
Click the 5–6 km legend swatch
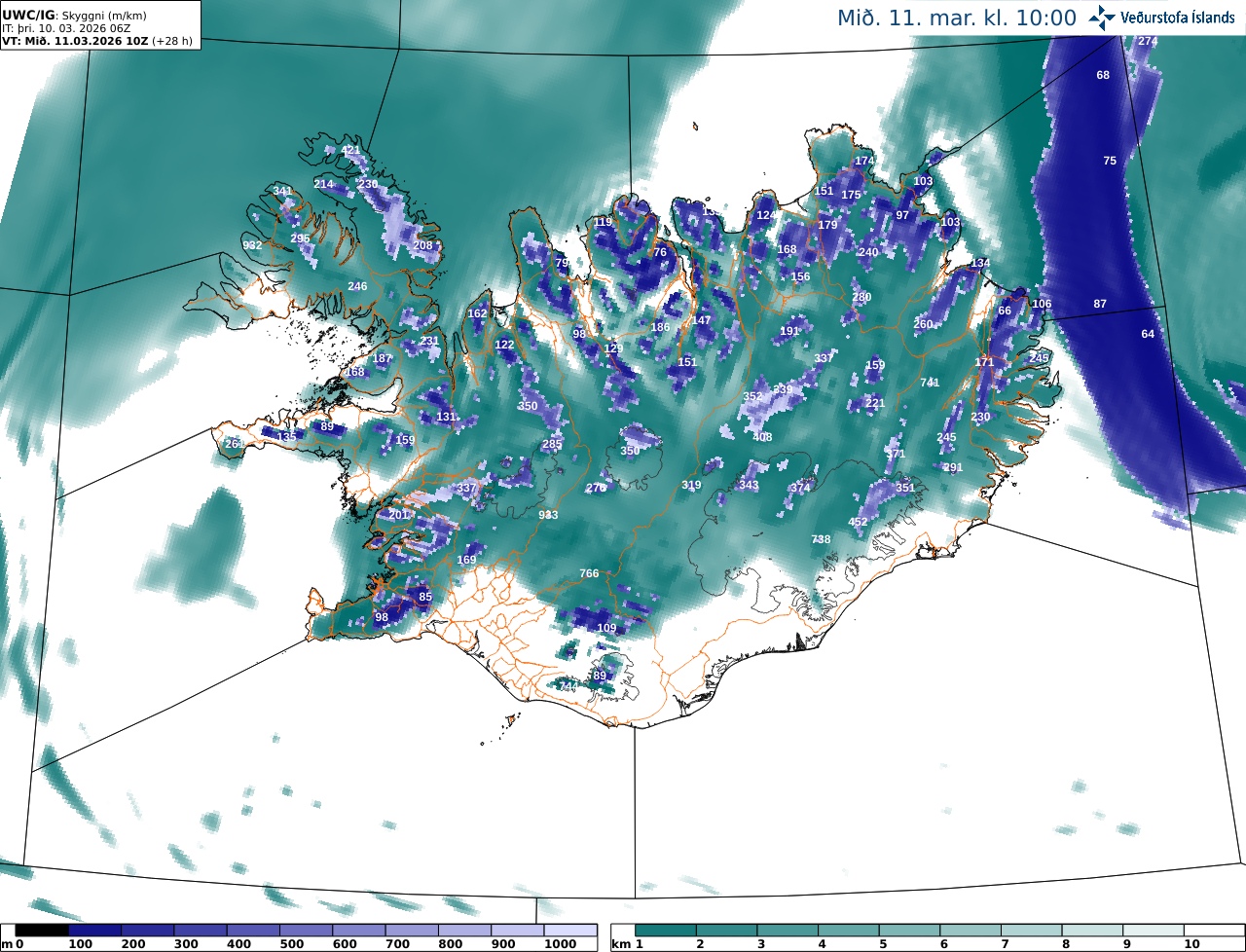(x=910, y=931)
